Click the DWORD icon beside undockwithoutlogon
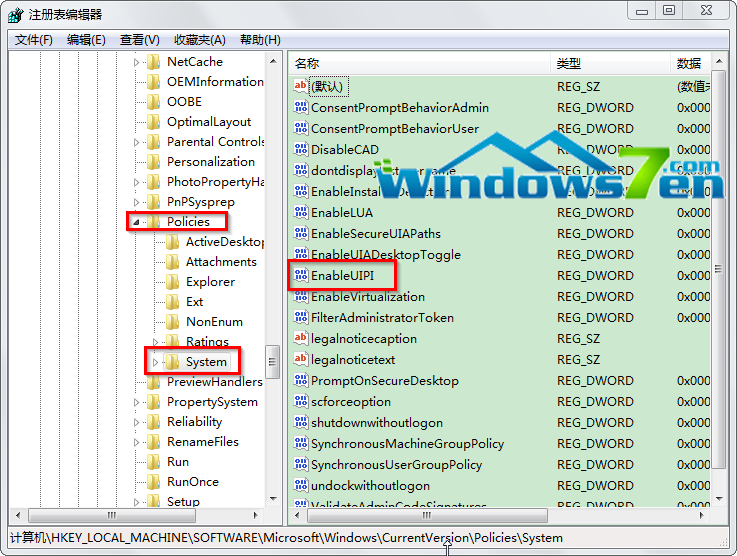The image size is (737, 556). pyautogui.click(x=301, y=485)
